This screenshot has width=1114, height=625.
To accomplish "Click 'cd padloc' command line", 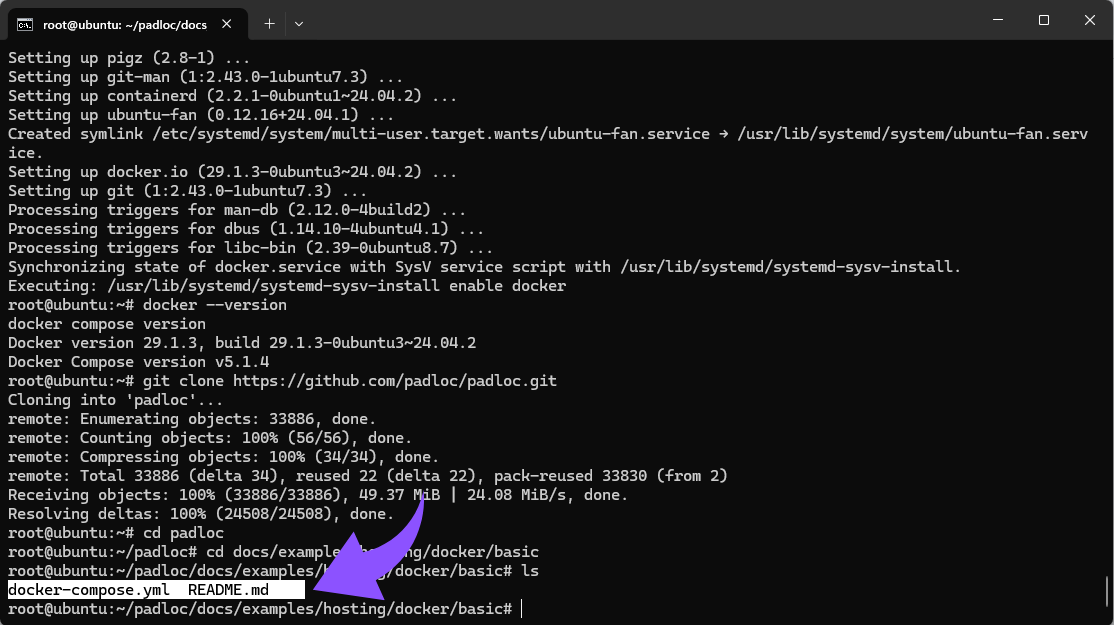I will (116, 533).
